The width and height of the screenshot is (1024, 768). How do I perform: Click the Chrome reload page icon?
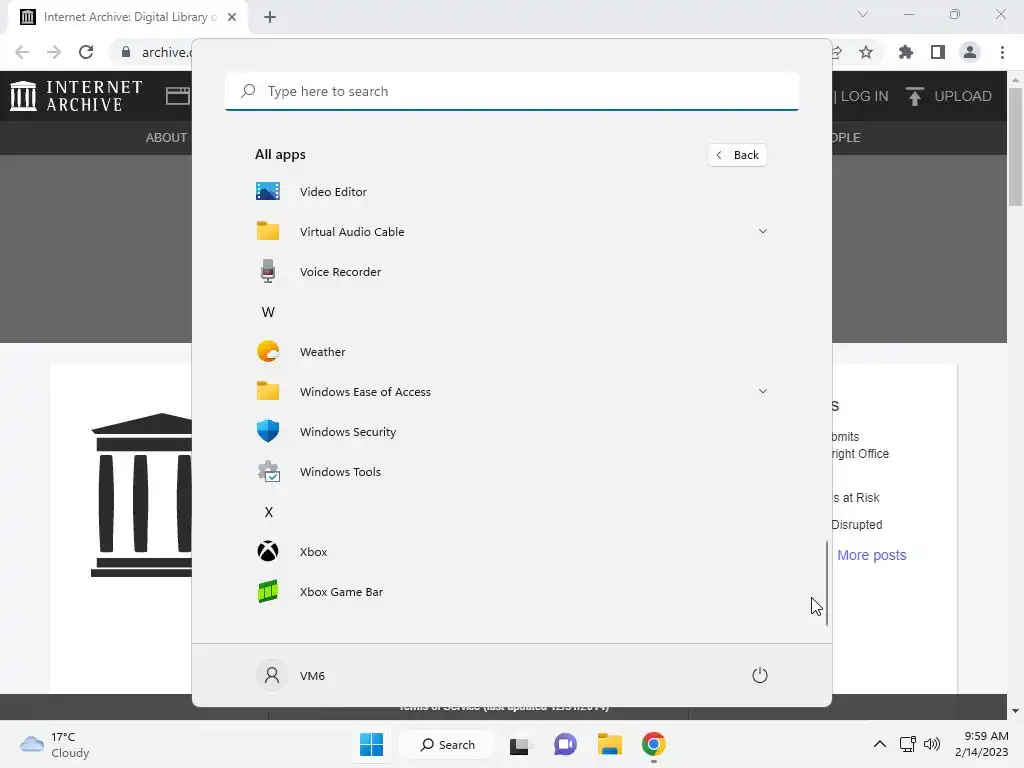tap(86, 52)
